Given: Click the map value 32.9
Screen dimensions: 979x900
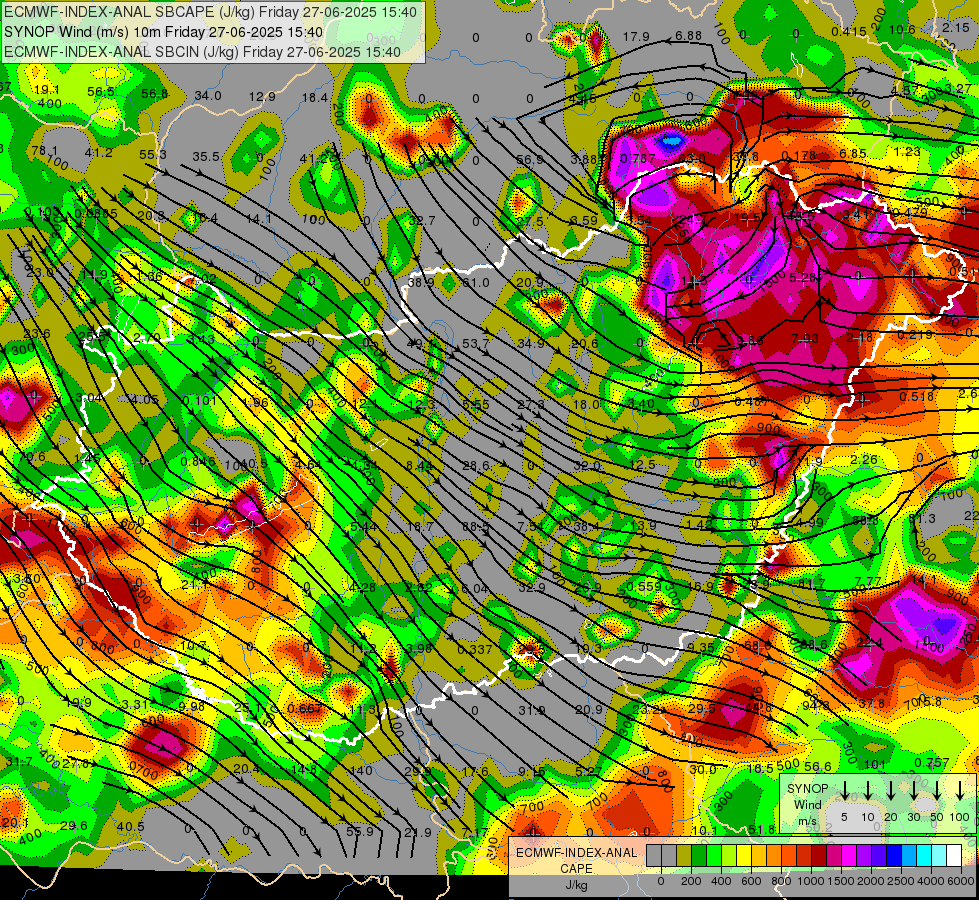Looking at the screenshot, I should (532, 588).
